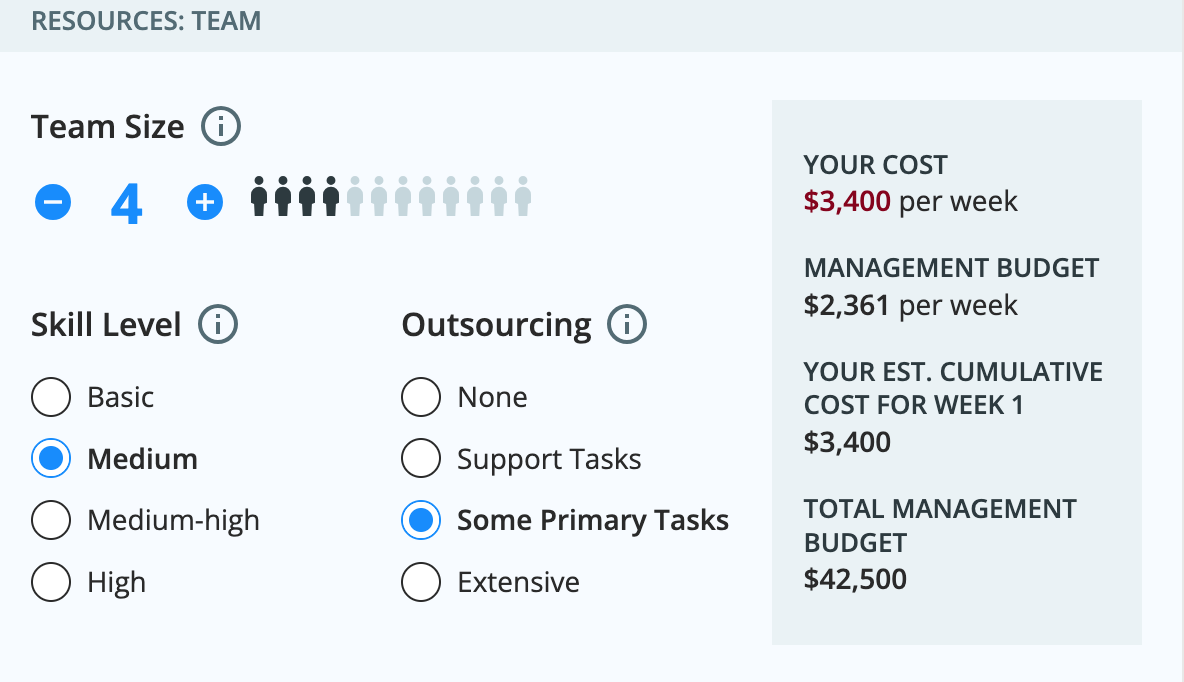The image size is (1184, 682).
Task: Open the Outsourcing info tooltip
Action: tap(628, 324)
